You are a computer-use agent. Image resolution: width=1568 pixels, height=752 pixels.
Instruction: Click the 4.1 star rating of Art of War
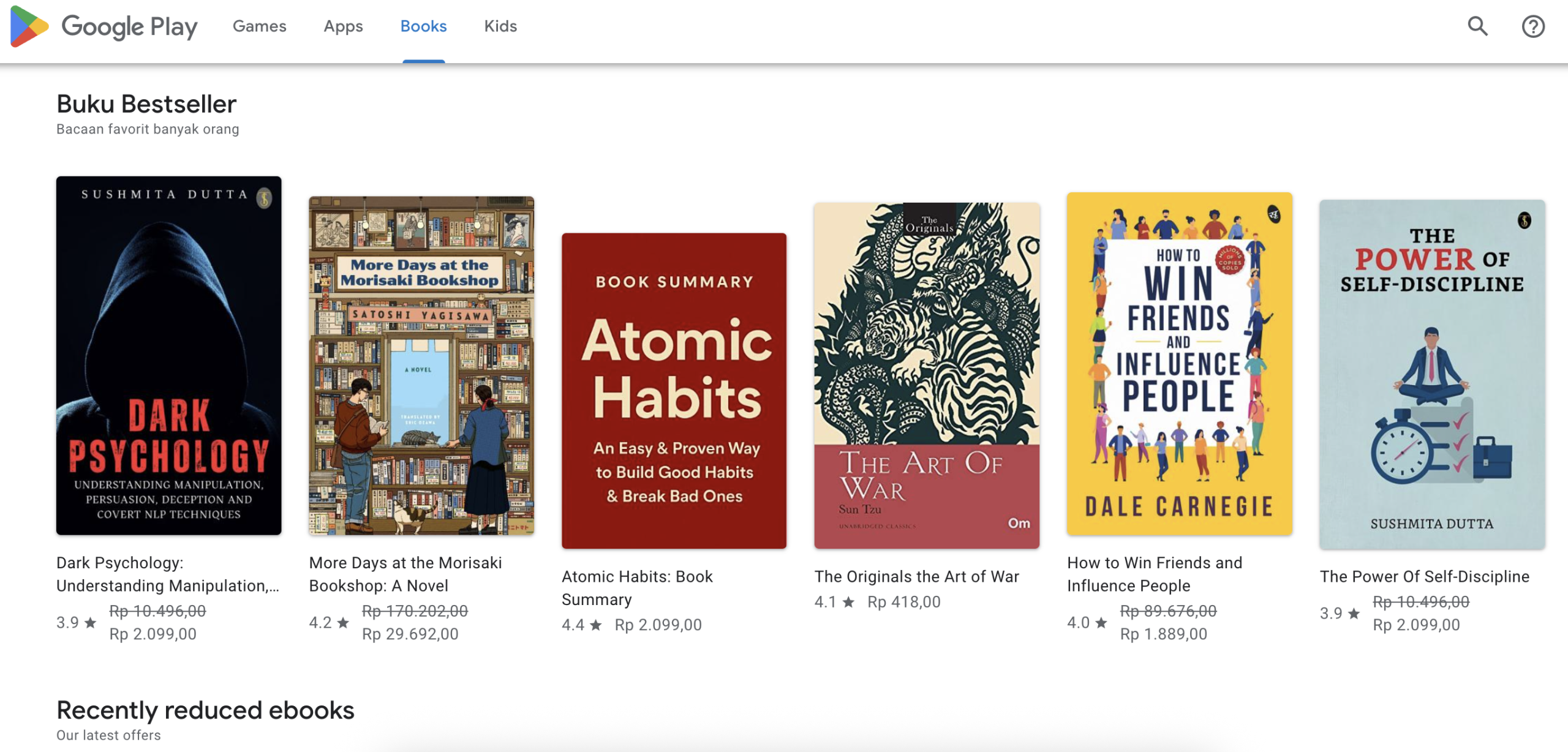point(834,602)
